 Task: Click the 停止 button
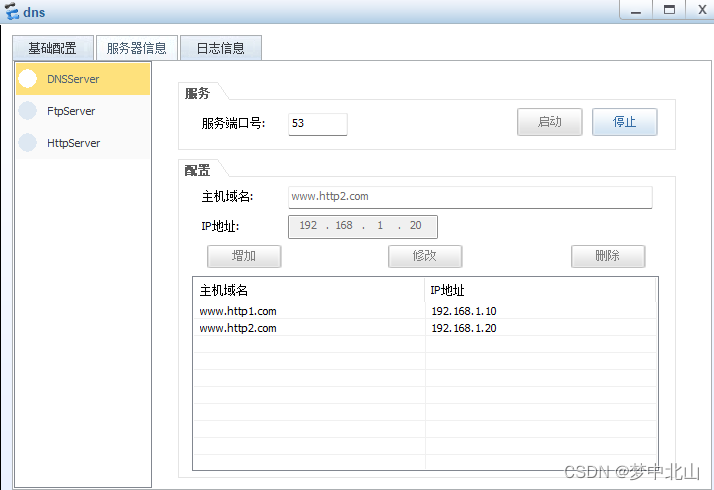click(x=624, y=122)
